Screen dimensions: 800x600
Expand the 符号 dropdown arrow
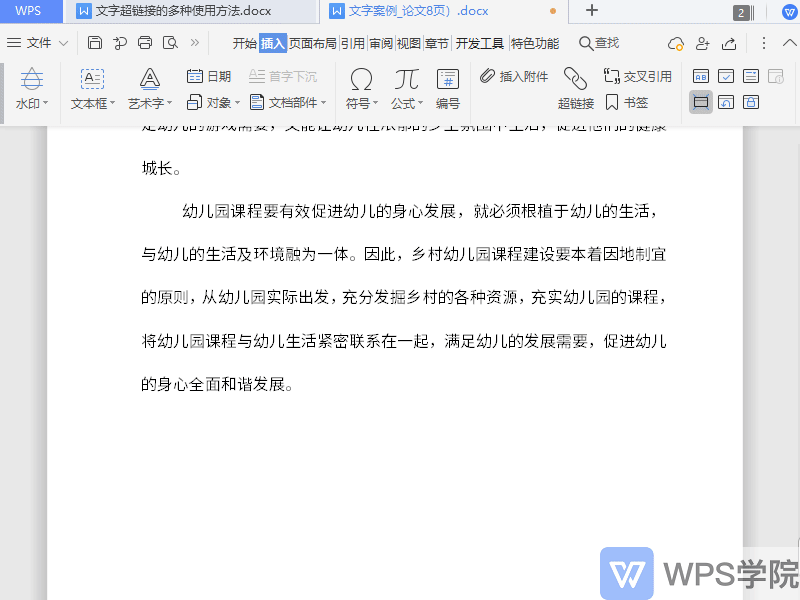(376, 104)
